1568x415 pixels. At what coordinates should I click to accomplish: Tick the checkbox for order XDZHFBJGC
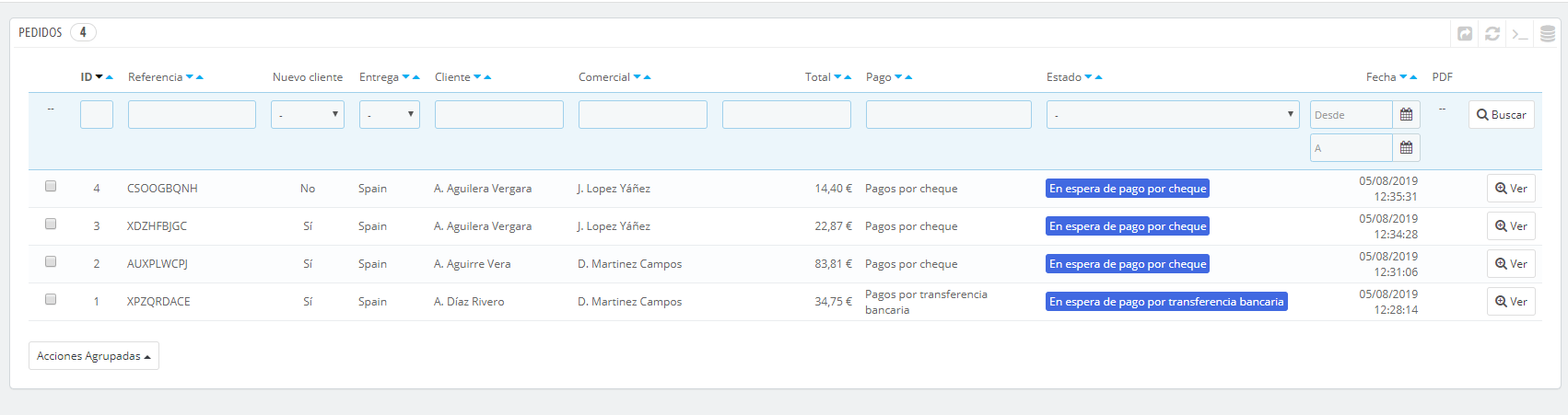(51, 224)
